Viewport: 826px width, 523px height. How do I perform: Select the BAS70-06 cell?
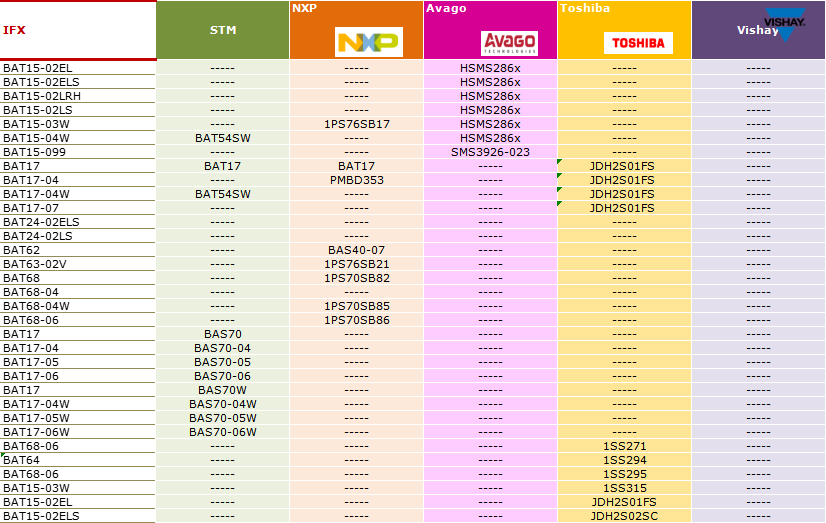[222, 376]
